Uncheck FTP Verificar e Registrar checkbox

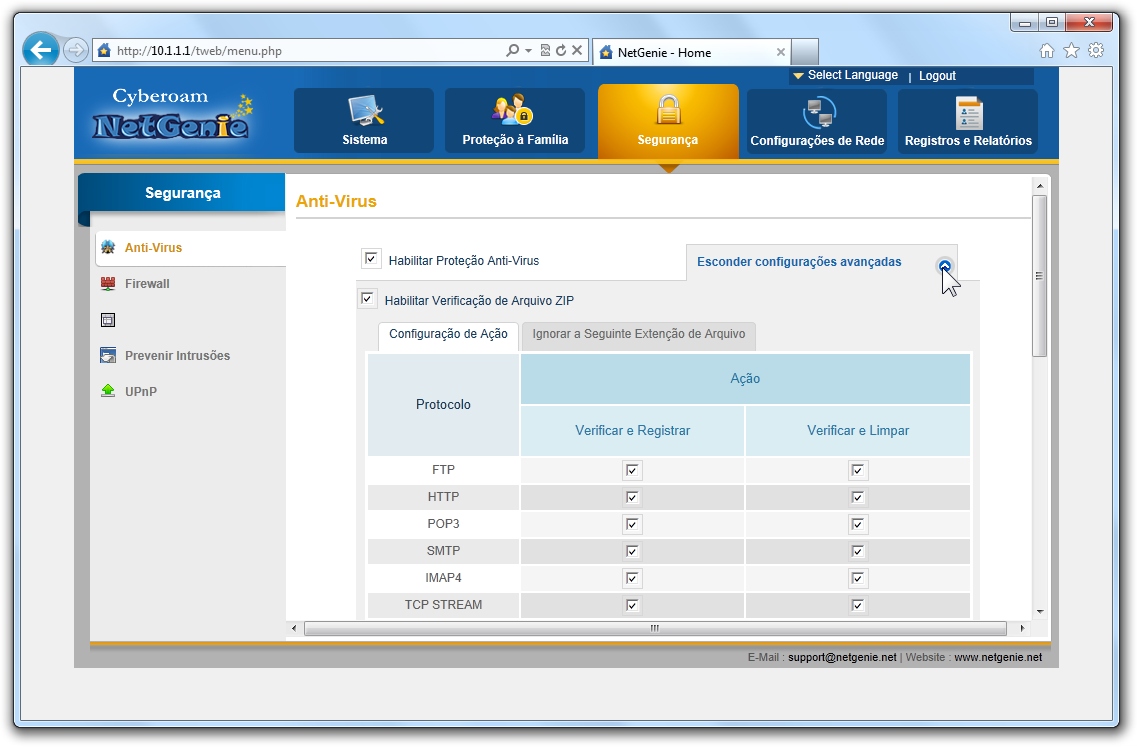(632, 470)
